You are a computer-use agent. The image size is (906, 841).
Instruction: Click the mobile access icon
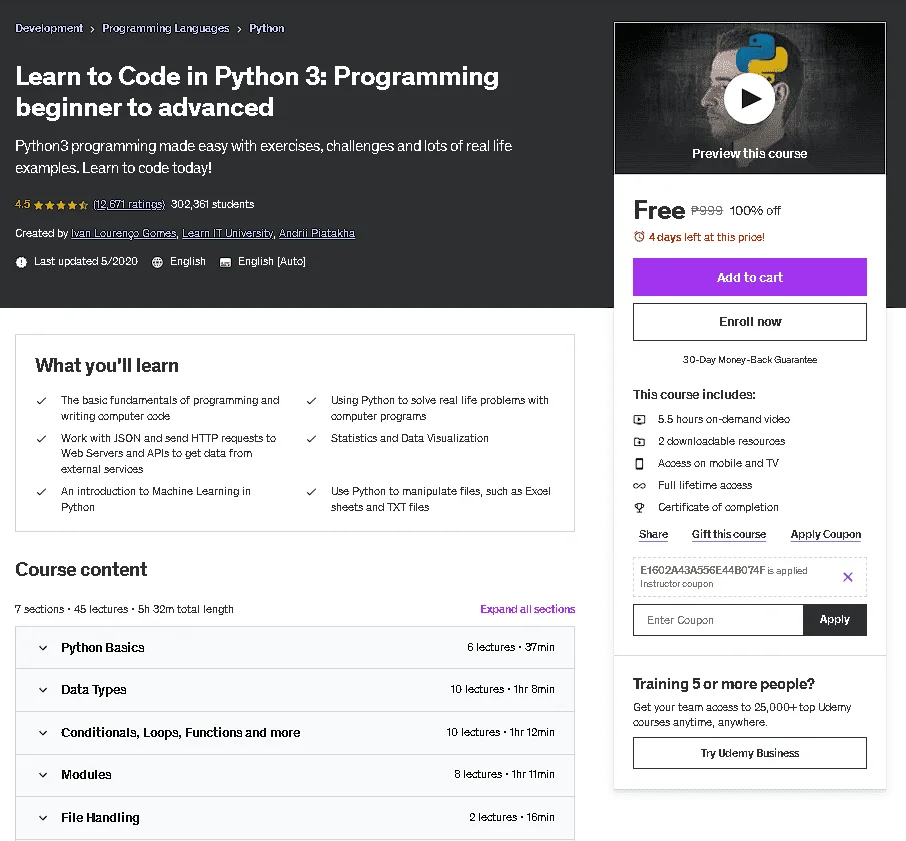point(639,464)
